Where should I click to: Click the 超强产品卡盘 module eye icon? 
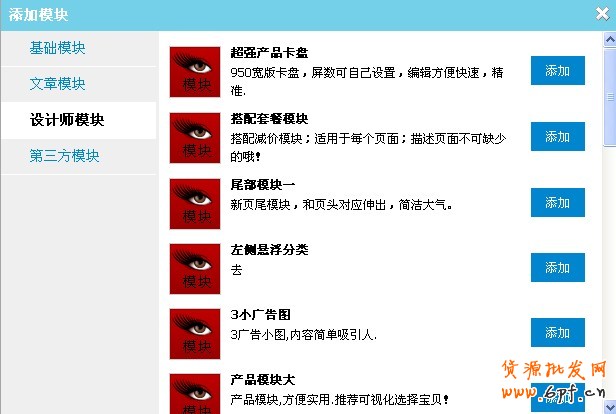195,72
